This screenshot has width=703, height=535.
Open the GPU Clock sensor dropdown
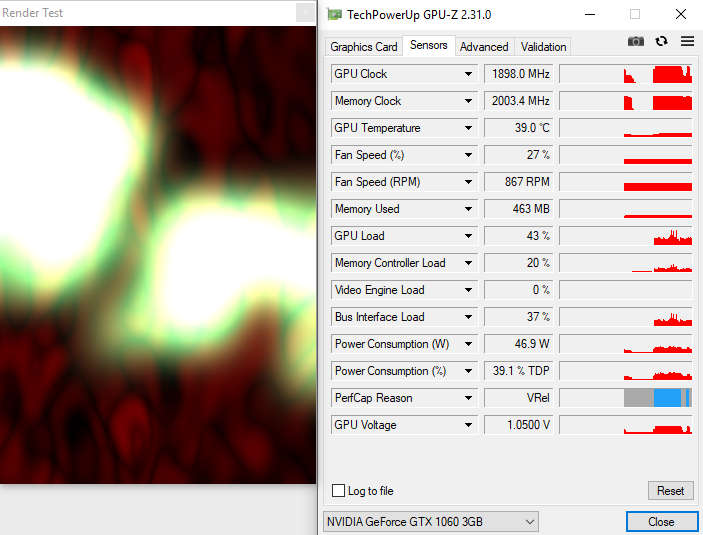click(x=468, y=74)
